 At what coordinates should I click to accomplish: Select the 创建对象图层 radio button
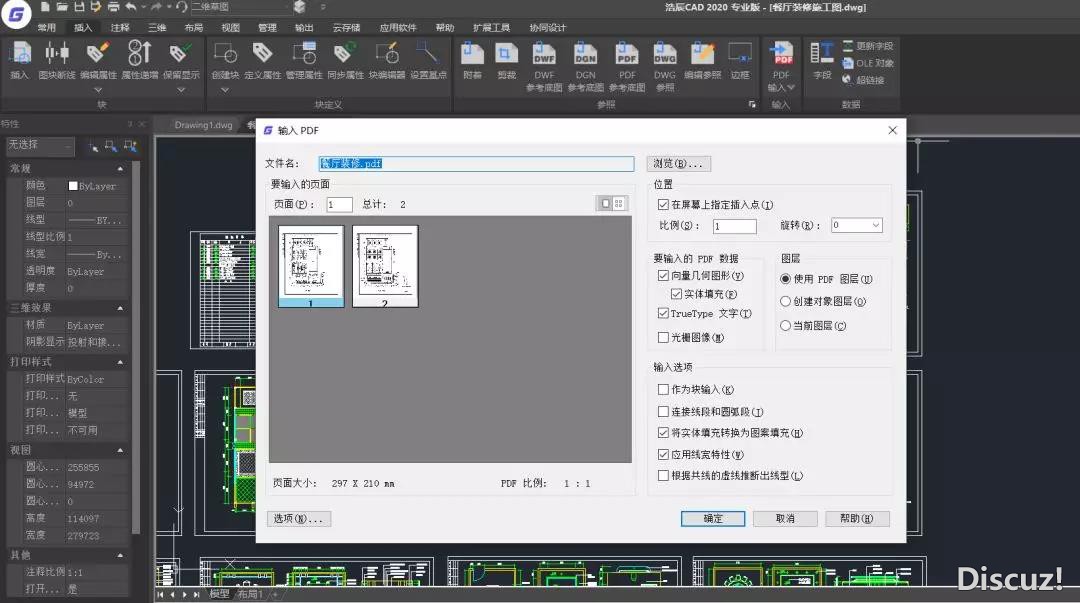[x=786, y=301]
